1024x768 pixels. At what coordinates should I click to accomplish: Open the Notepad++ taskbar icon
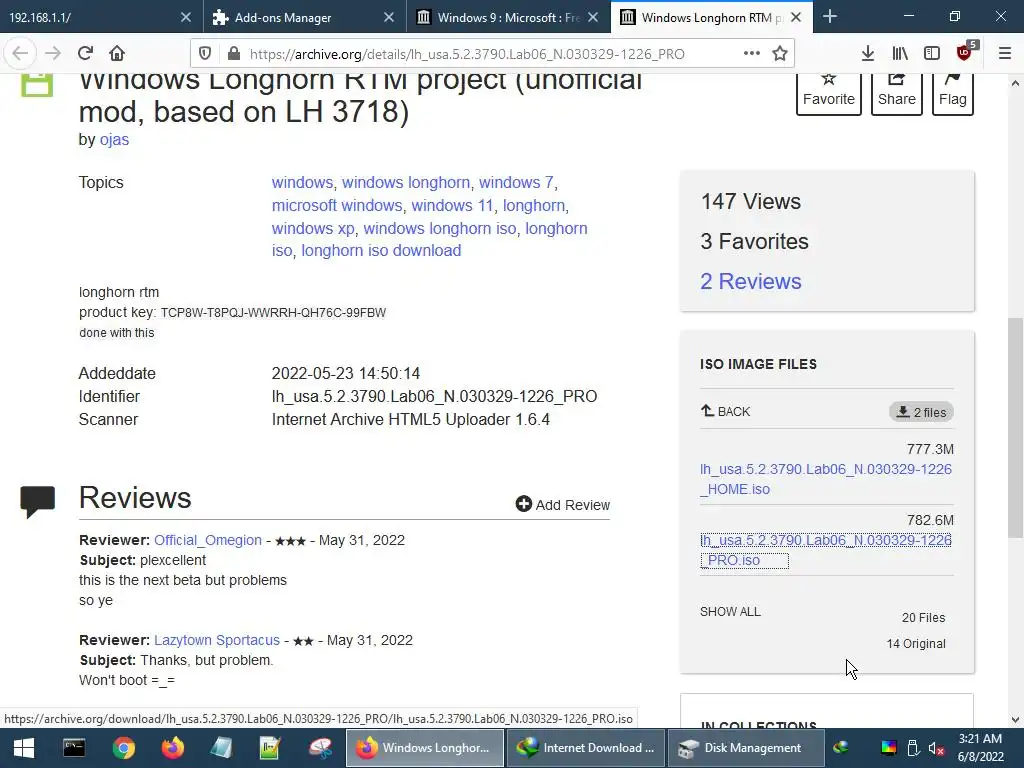click(x=270, y=748)
